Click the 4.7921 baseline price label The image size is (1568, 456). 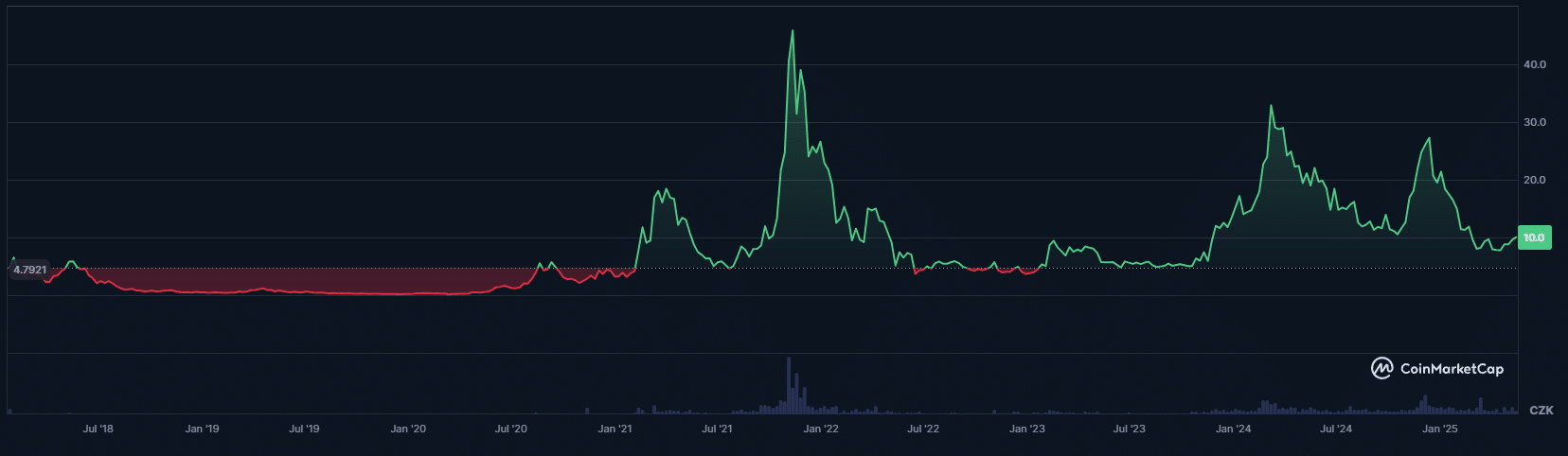click(x=29, y=270)
